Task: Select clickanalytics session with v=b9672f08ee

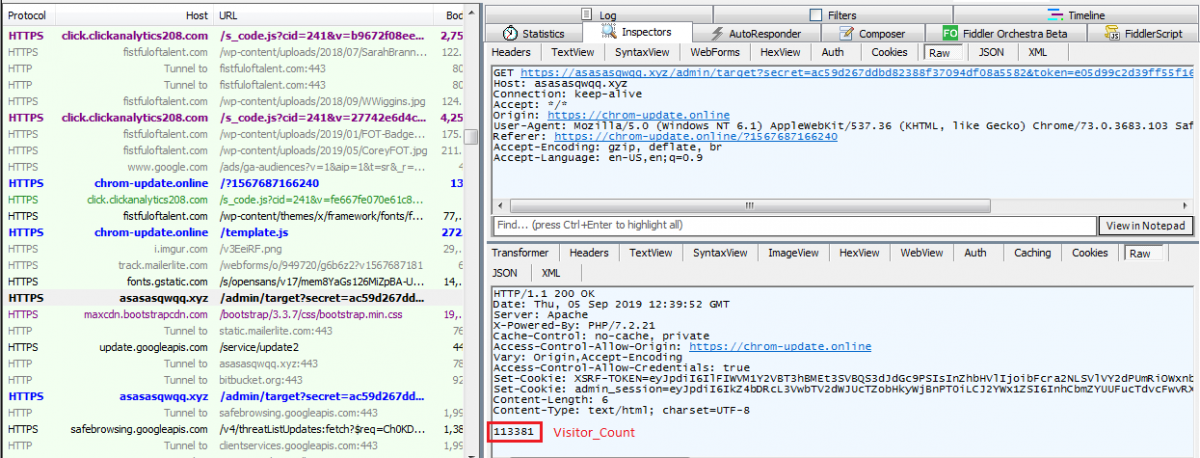Action: coord(232,36)
